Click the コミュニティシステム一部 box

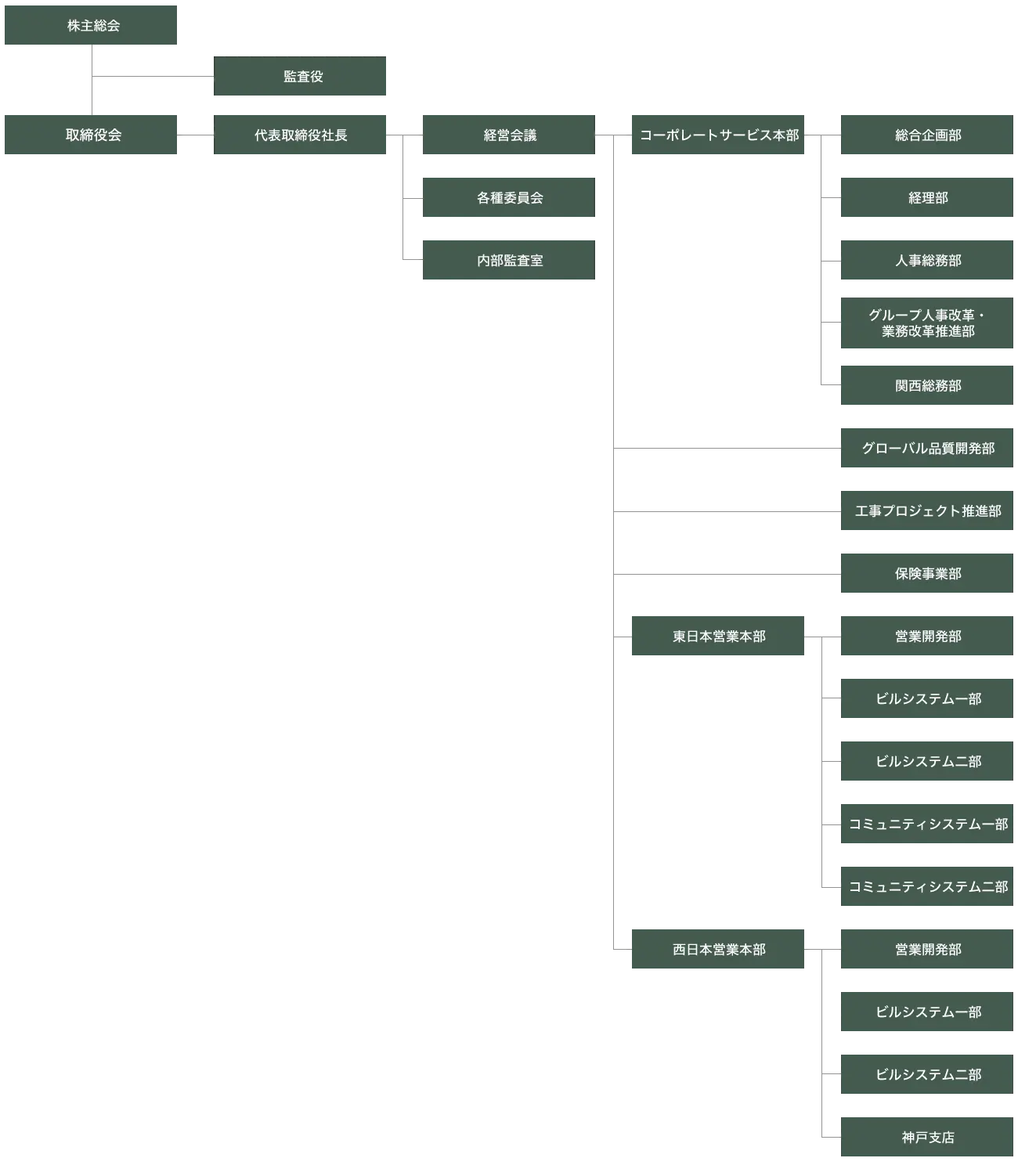pos(927,824)
